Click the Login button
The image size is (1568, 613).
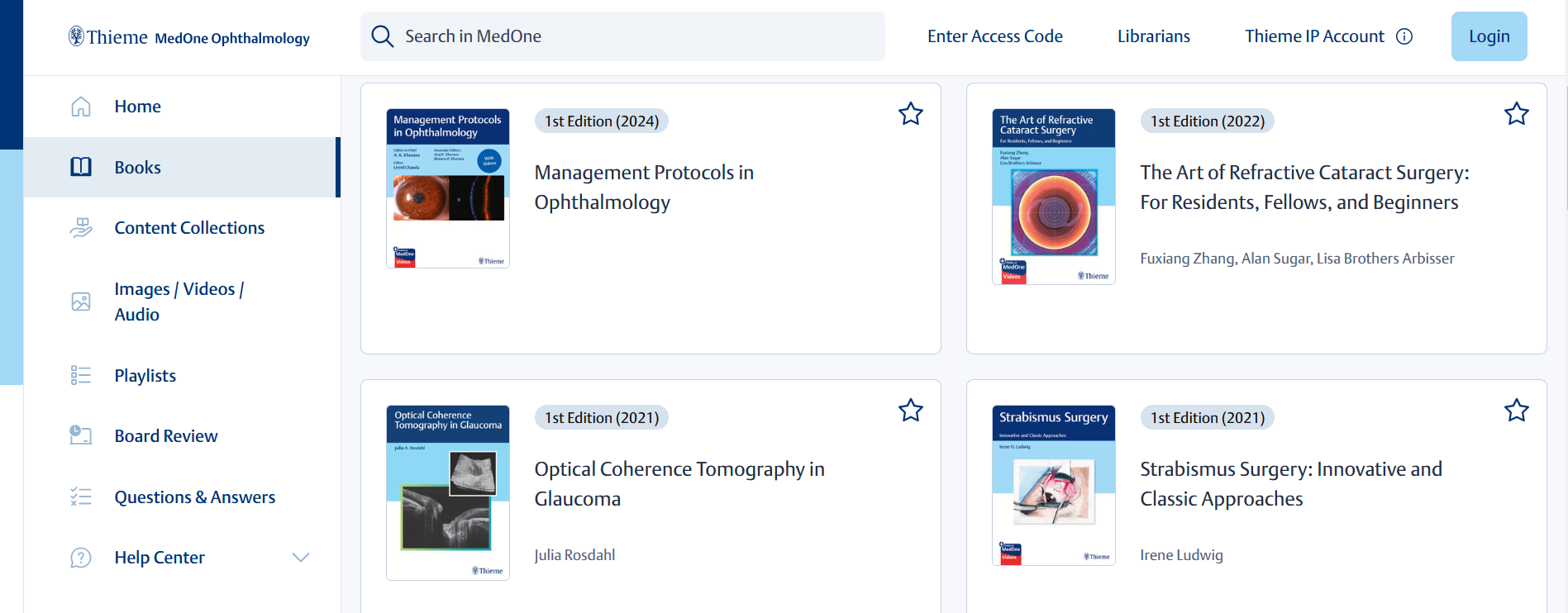[1489, 36]
